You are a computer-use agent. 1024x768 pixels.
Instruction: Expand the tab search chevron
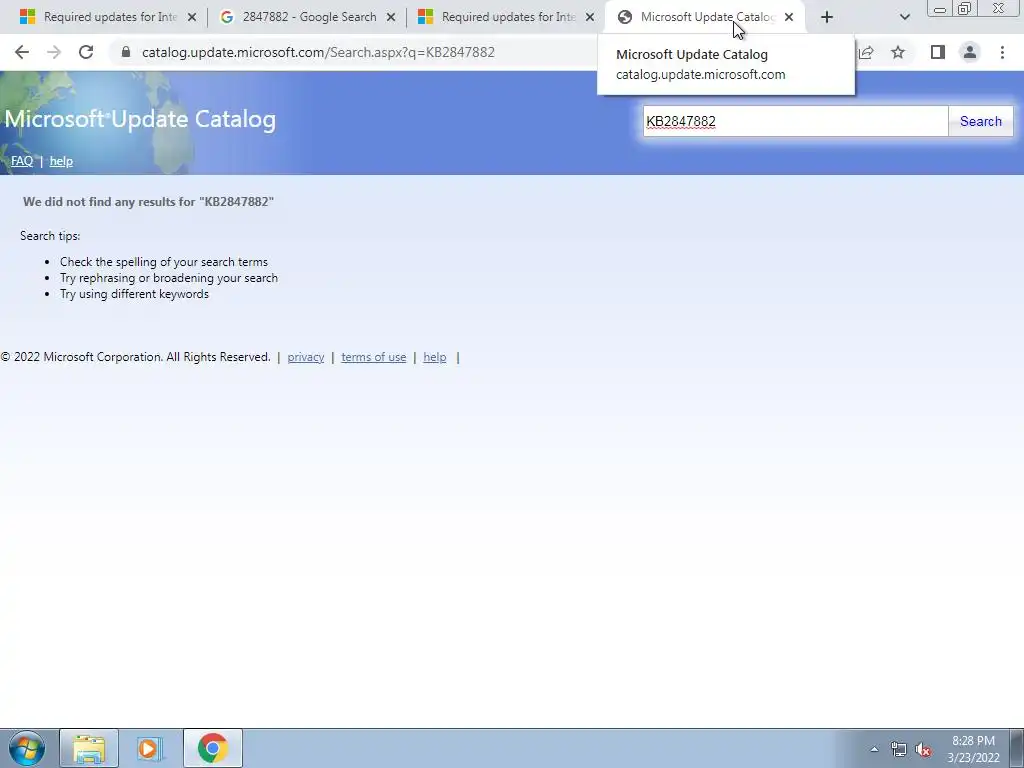(x=904, y=17)
